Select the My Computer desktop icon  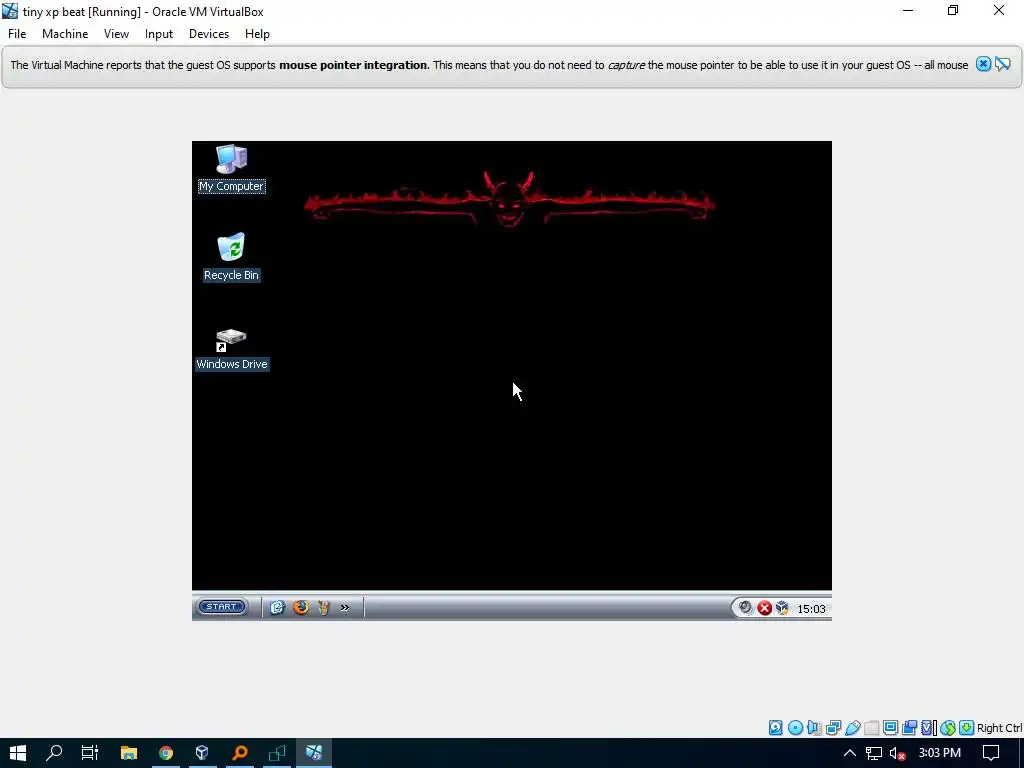tap(232, 168)
